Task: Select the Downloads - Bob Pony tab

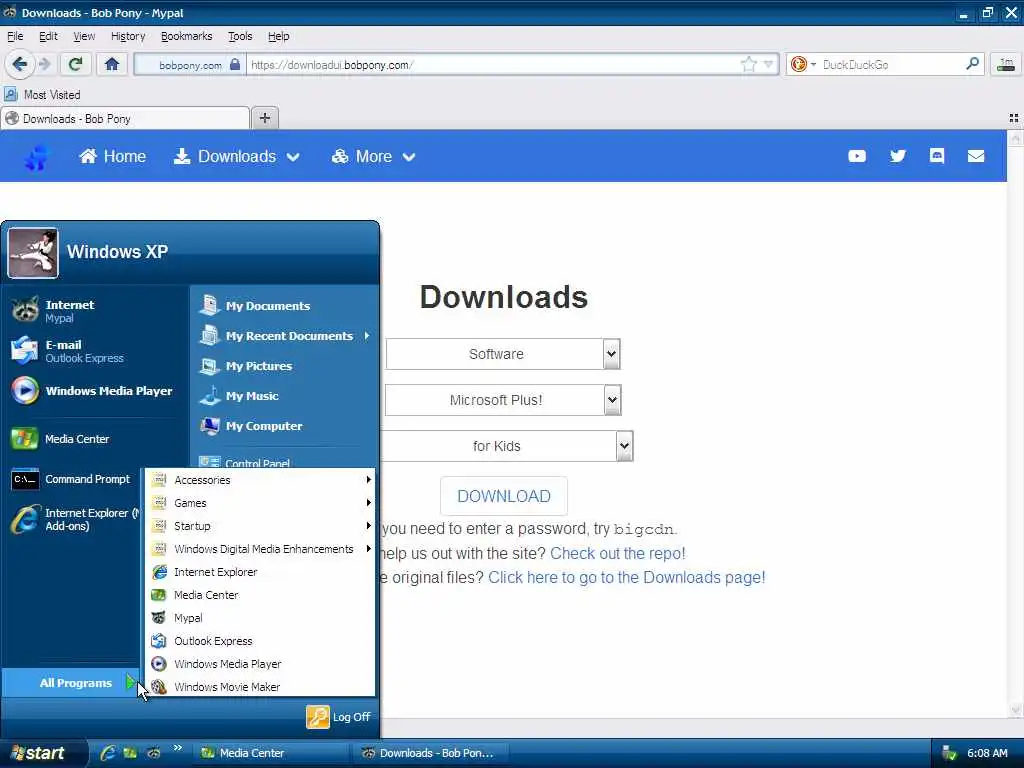Action: (x=125, y=118)
